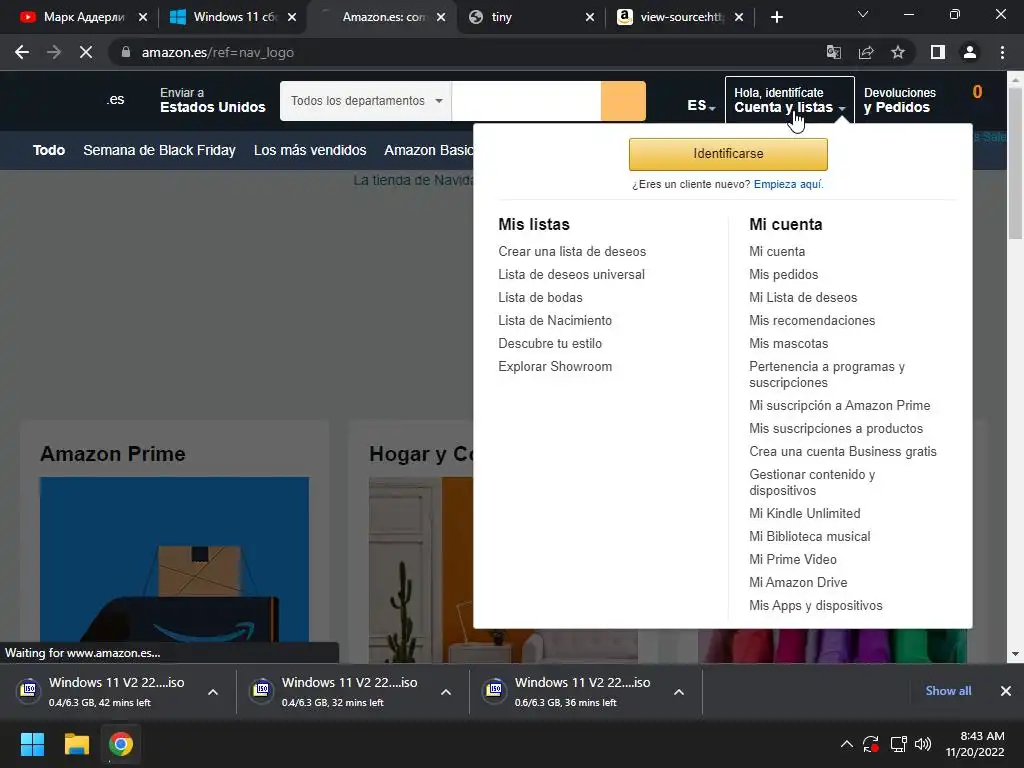This screenshot has height=768, width=1024.
Task: Open the Chrome three-dot menu
Action: 1002,52
